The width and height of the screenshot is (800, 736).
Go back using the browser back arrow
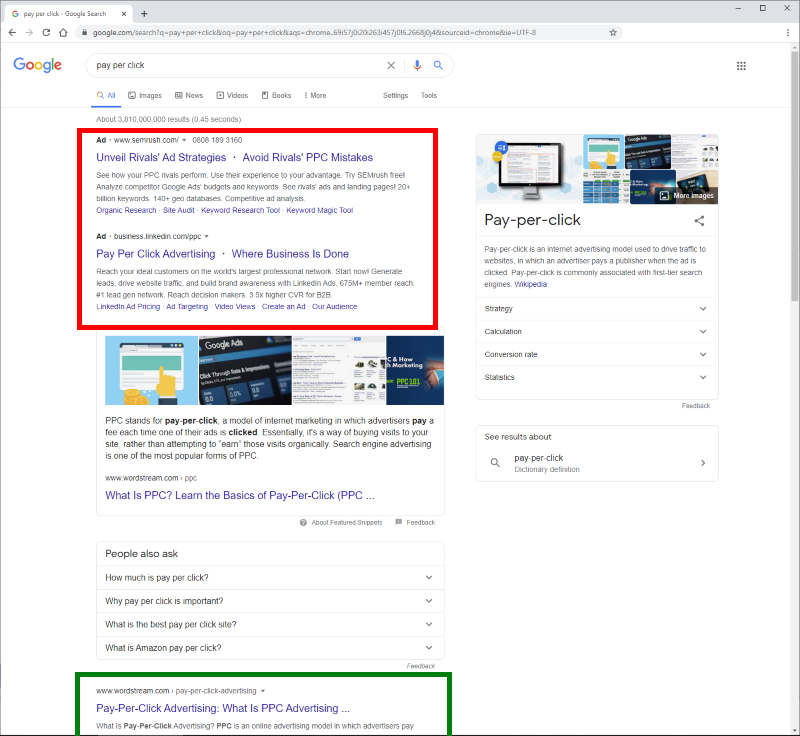click(x=12, y=33)
